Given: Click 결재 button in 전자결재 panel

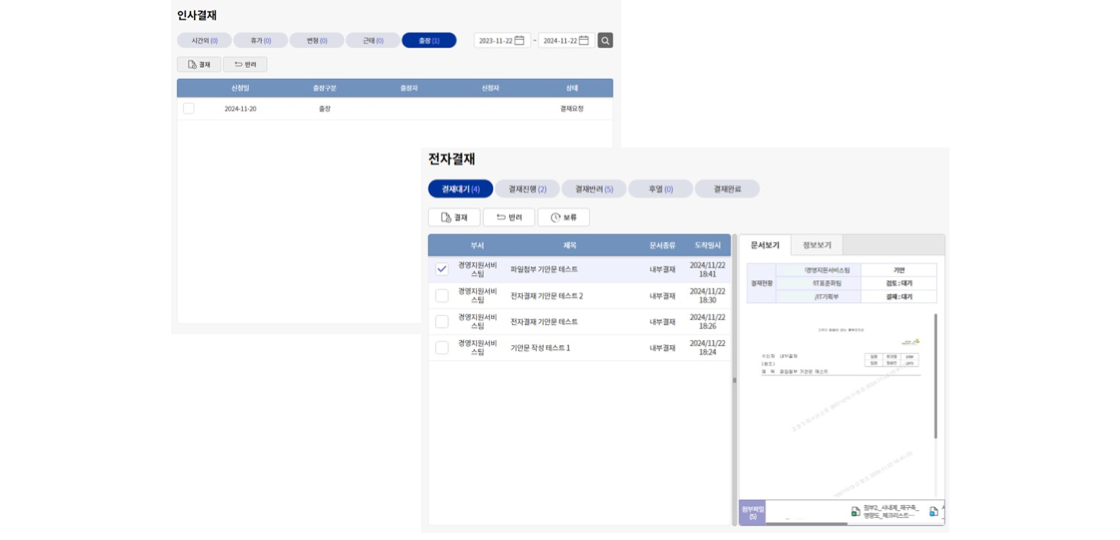Looking at the screenshot, I should coord(454,217).
